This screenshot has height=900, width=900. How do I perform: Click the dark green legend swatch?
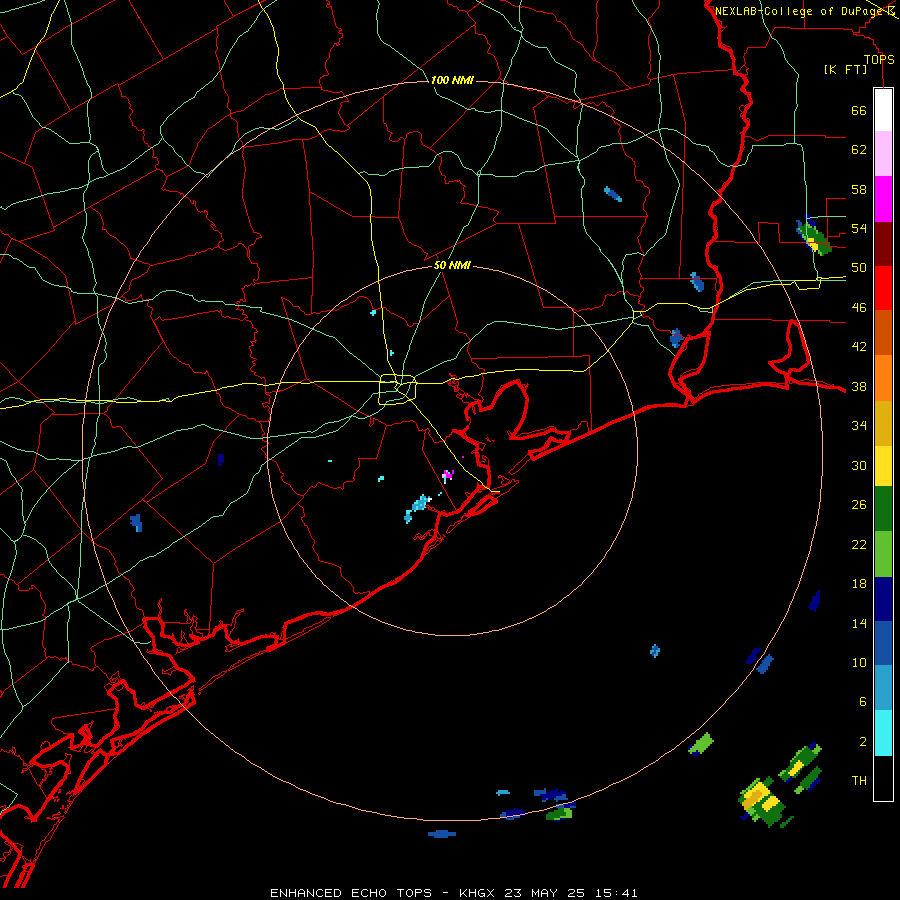[x=883, y=509]
